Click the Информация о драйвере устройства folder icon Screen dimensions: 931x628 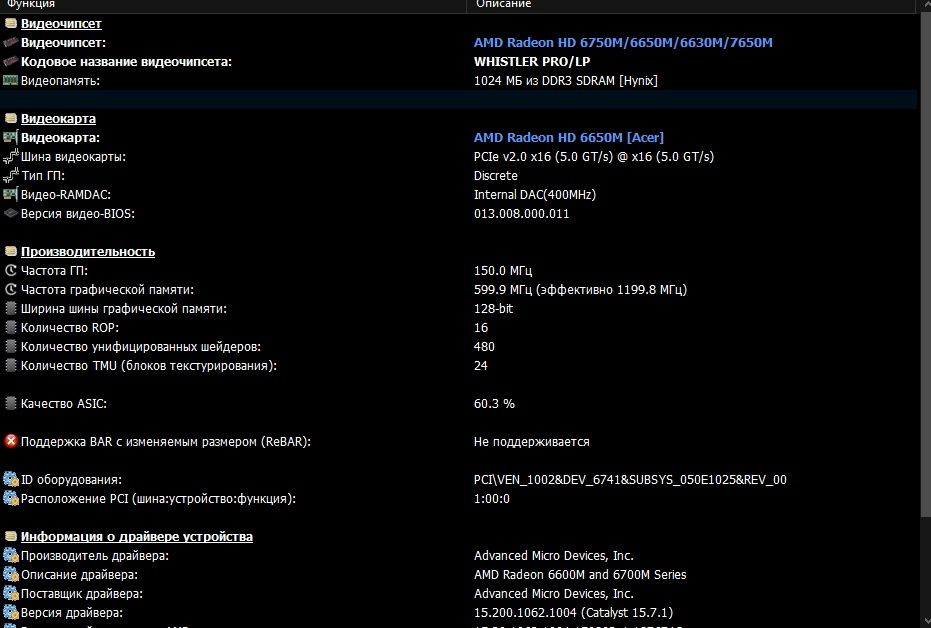[x=11, y=536]
